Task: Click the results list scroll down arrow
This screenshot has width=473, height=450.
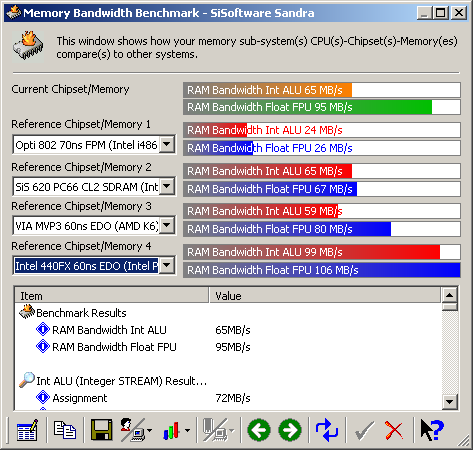Action: coord(449,402)
